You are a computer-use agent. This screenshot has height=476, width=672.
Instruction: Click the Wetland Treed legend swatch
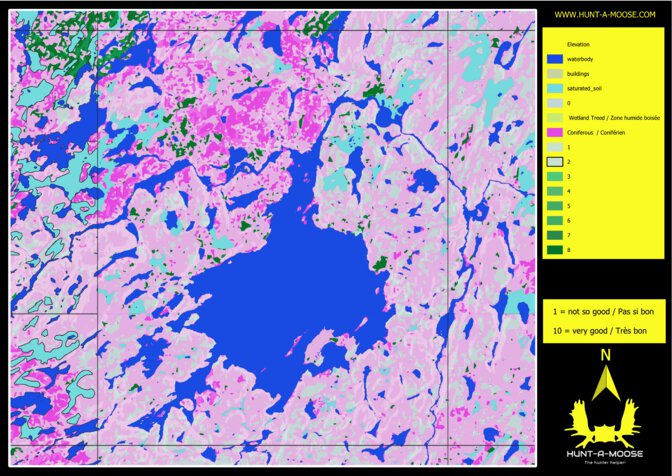[x=555, y=118]
